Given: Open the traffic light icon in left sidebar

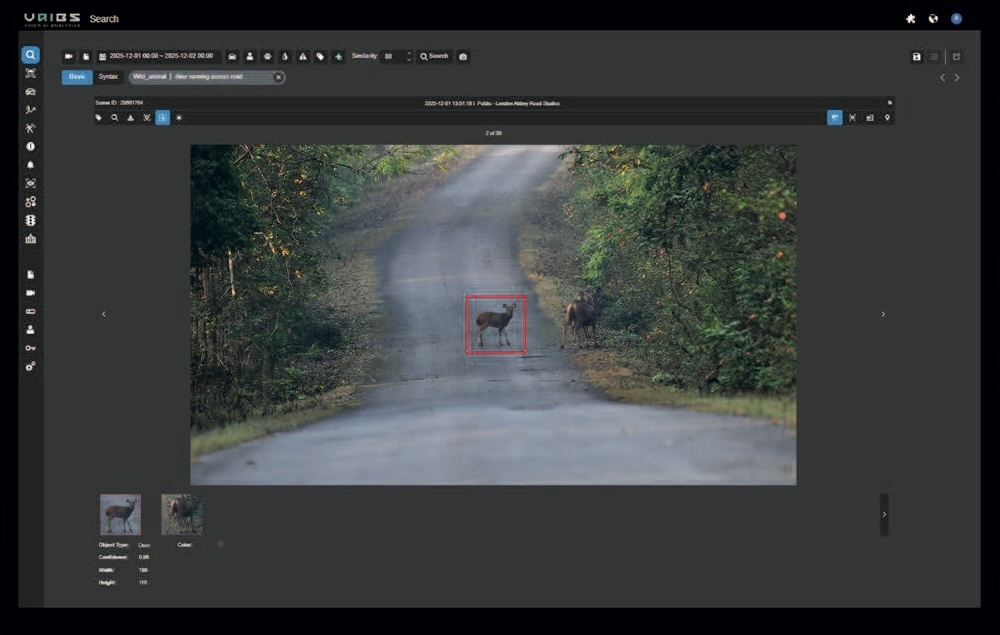Looking at the screenshot, I should coord(31,220).
